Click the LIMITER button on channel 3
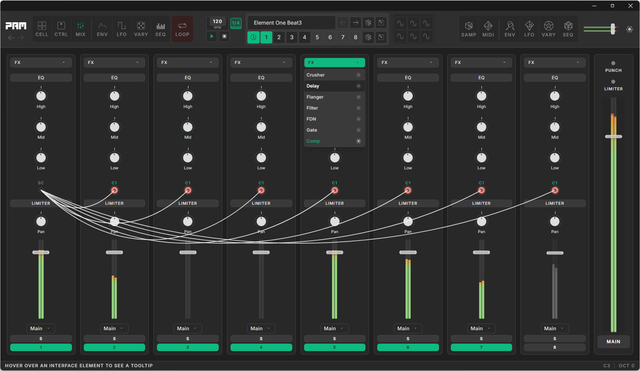The height and width of the screenshot is (371, 640). pyautogui.click(x=188, y=203)
